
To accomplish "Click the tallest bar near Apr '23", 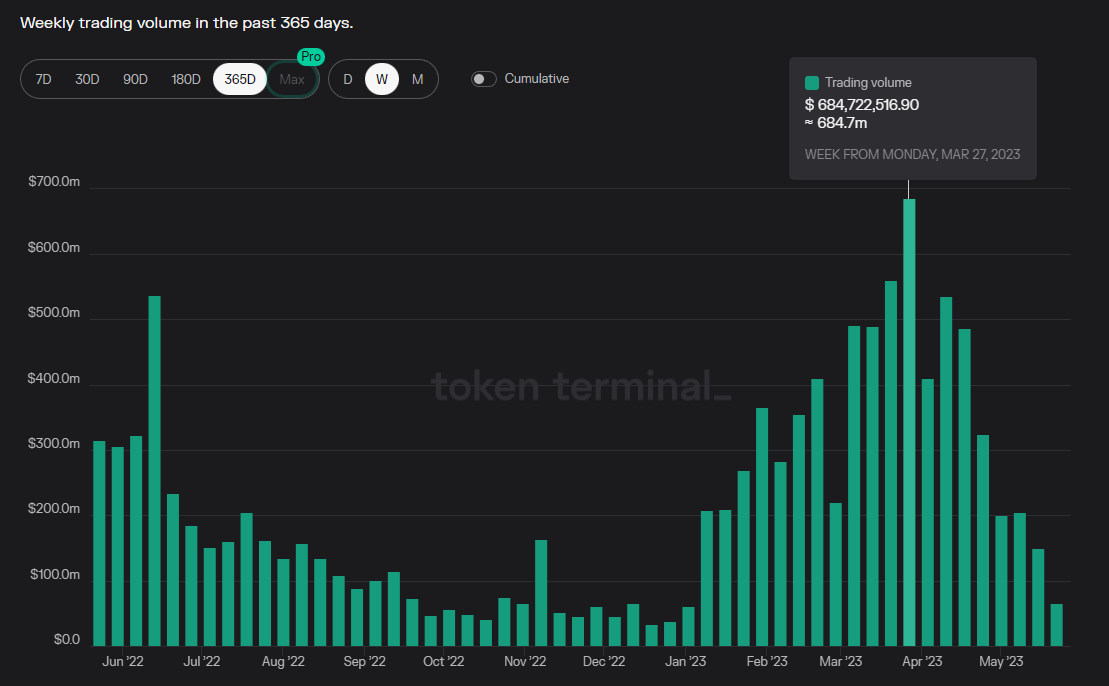I will [x=909, y=420].
